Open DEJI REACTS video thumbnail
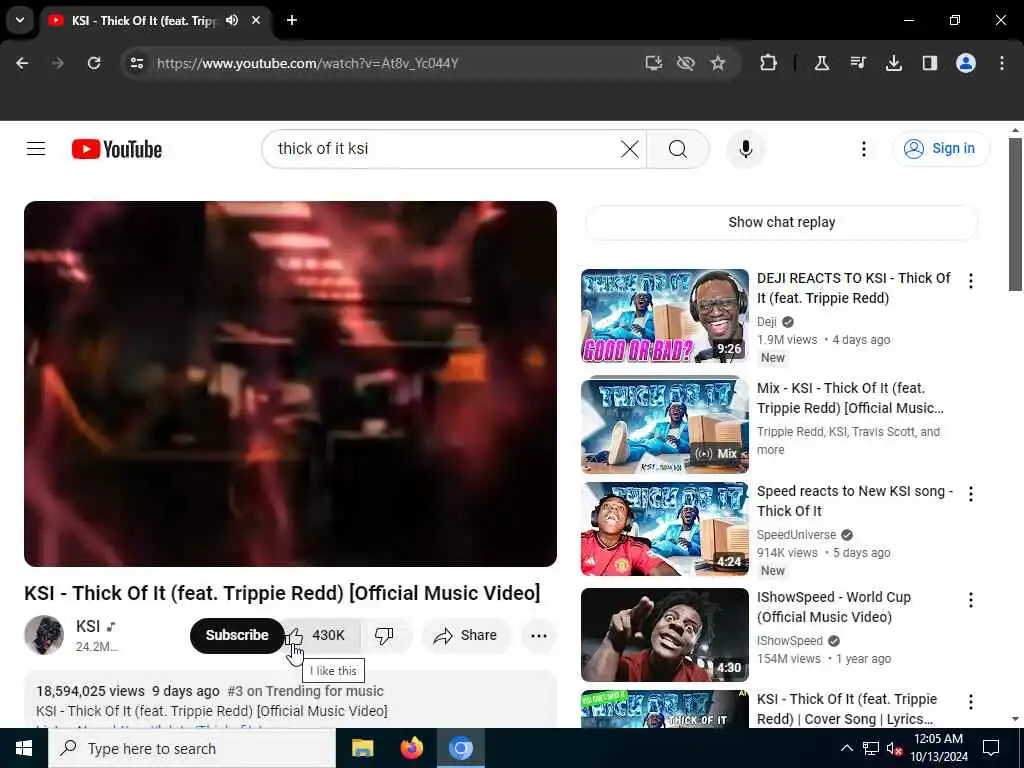 665,315
